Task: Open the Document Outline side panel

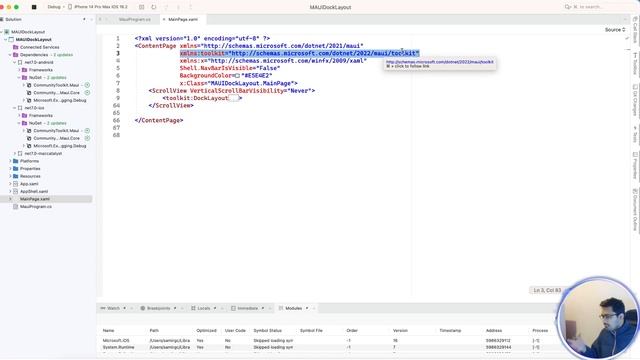Action: (635, 209)
